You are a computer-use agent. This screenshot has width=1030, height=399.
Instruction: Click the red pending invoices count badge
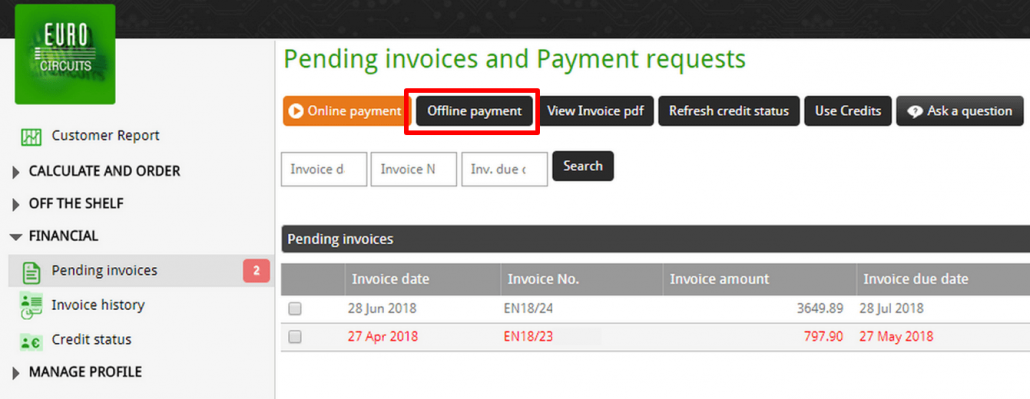tap(257, 271)
